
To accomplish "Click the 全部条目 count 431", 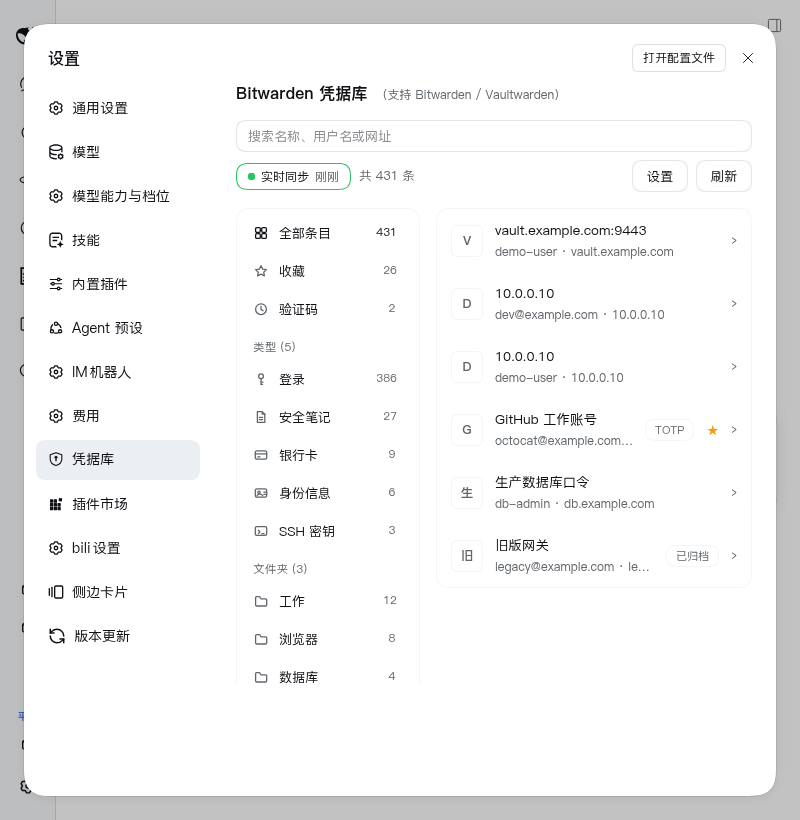I will coord(386,232).
